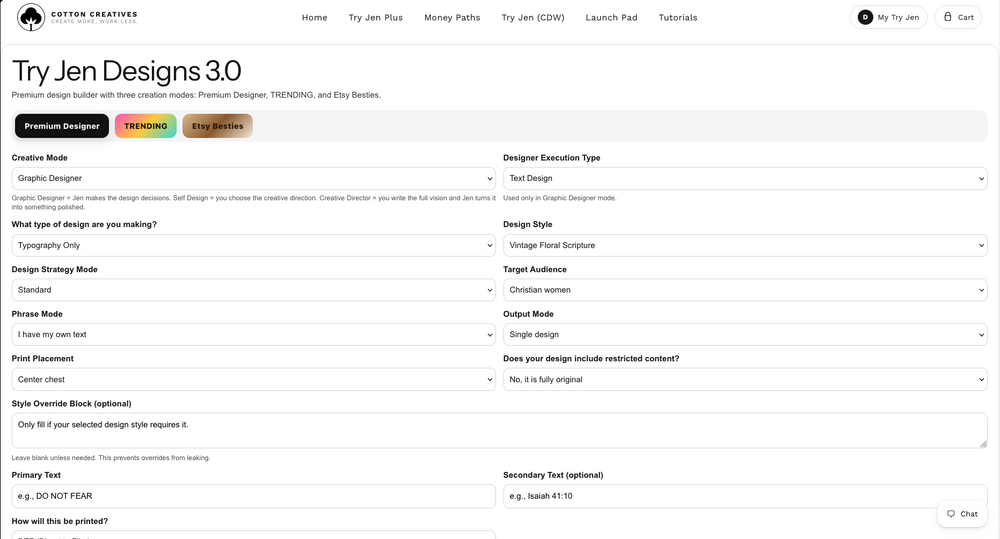Click the Cotton Creatives tree logo icon
The height and width of the screenshot is (539, 1000).
[31, 17]
